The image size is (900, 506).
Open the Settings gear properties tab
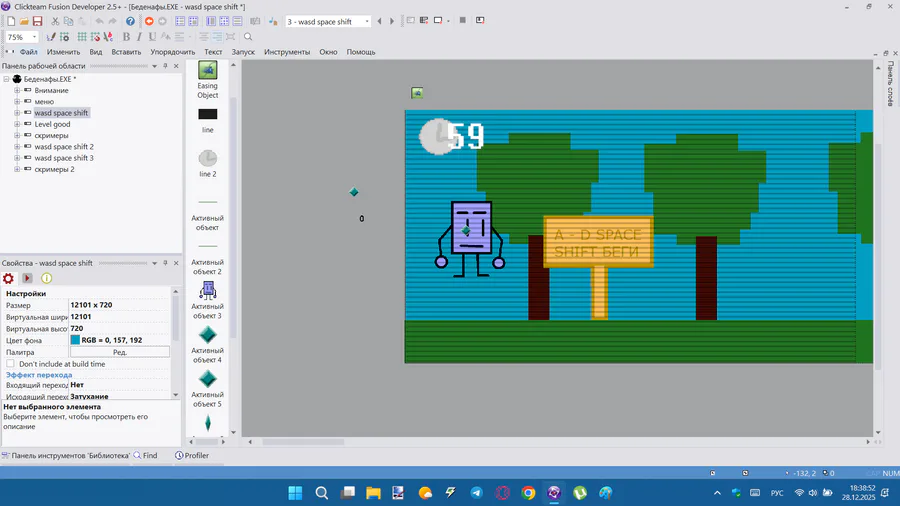(x=9, y=278)
